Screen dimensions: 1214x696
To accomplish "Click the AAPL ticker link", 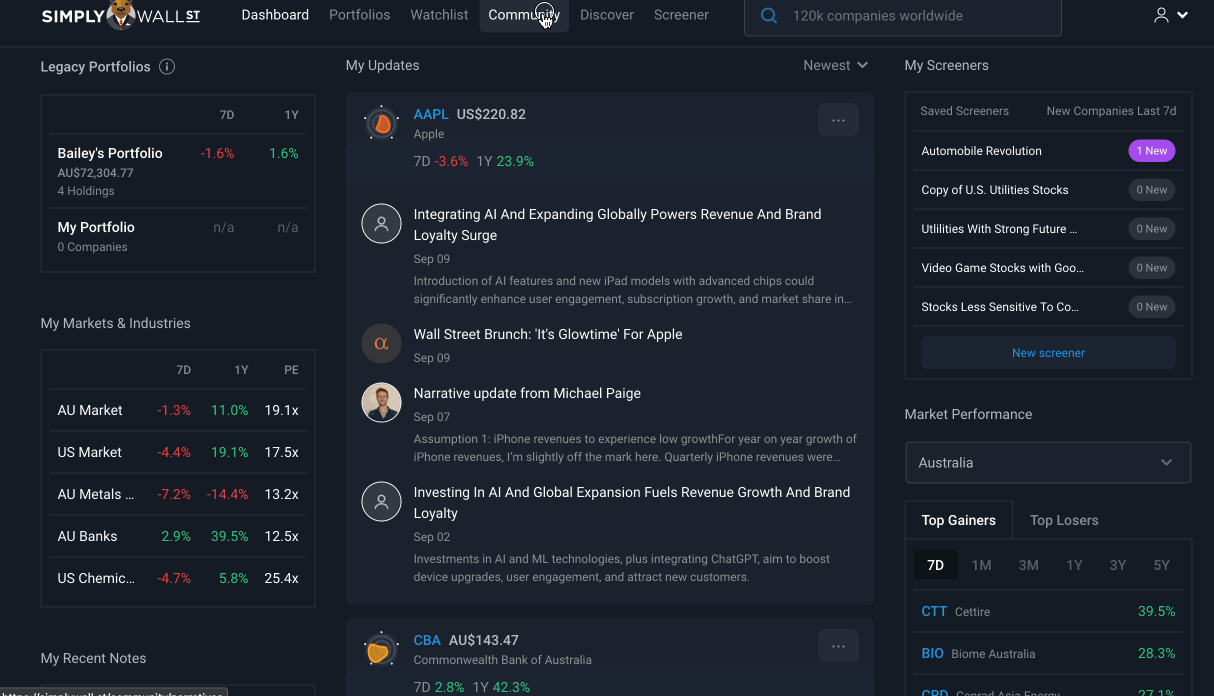I will point(431,114).
